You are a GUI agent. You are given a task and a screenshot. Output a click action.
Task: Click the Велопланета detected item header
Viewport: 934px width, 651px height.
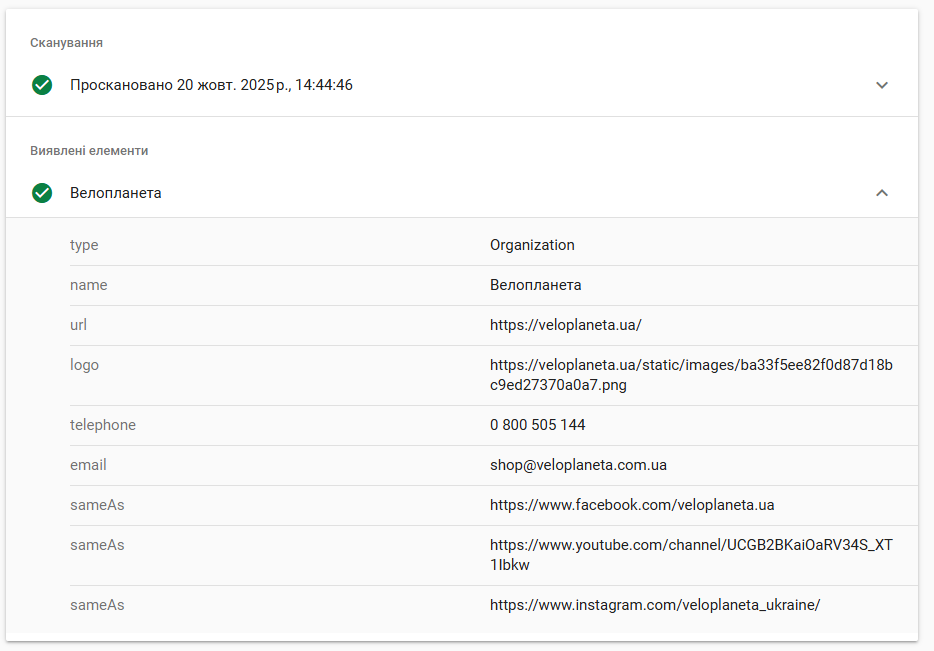[x=116, y=193]
